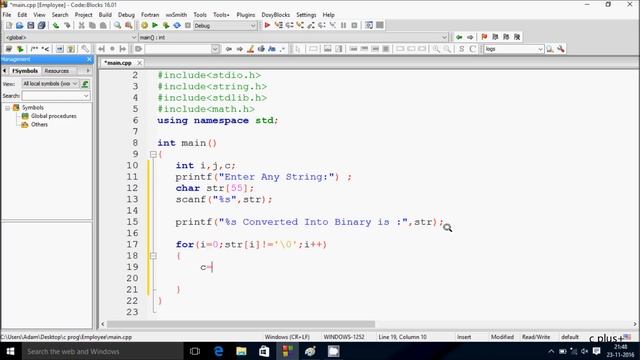Open the <global> scope dropdown
The height and width of the screenshot is (360, 640).
coord(133,37)
